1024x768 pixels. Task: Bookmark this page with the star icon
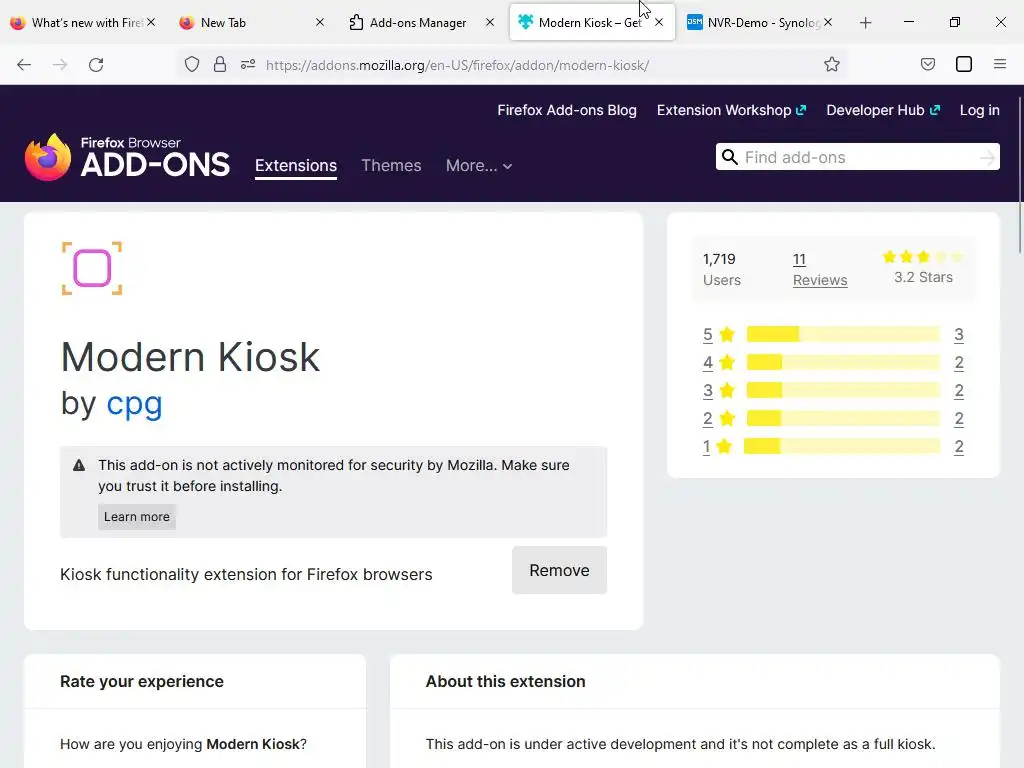click(831, 65)
